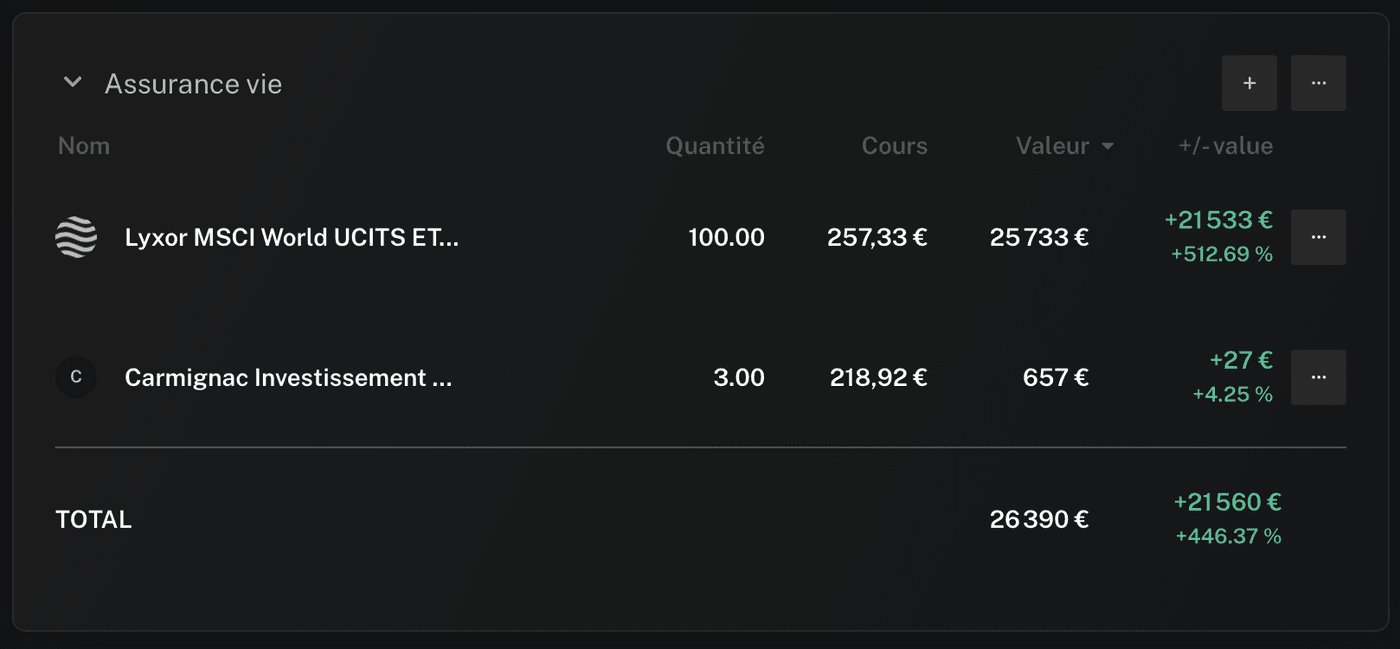The image size is (1400, 649).
Task: Open Carmignac Investissement row options menu
Action: [1318, 377]
